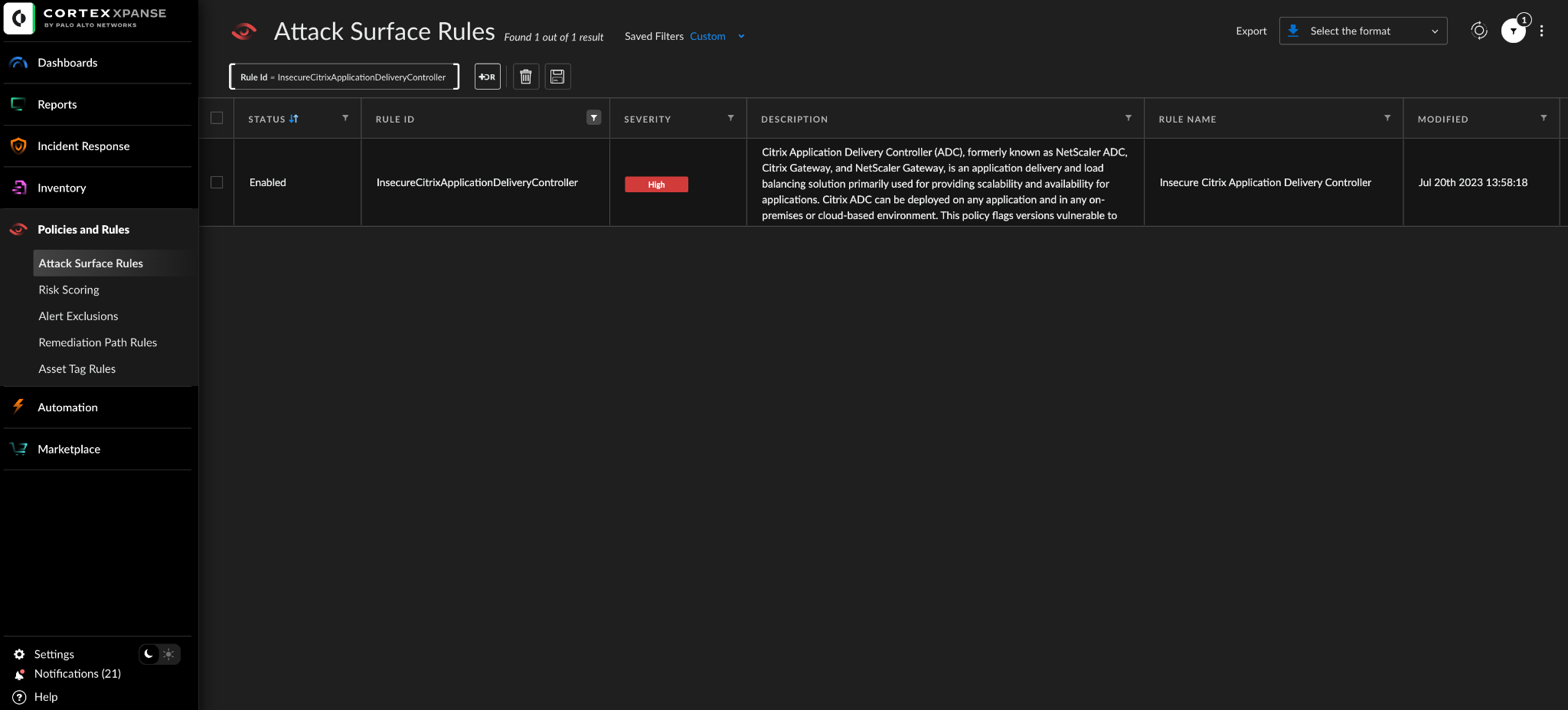The image size is (1568, 710).
Task: Go to Risk Scoring page
Action: click(69, 290)
